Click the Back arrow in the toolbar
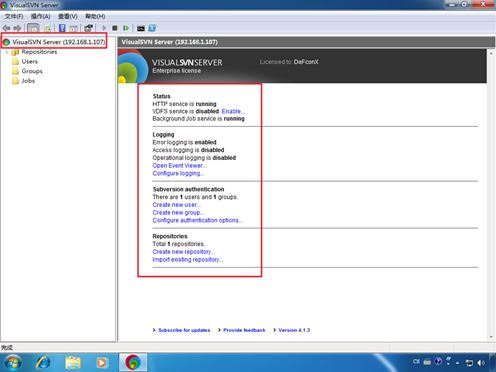This screenshot has width=496, height=372. coord(6,28)
